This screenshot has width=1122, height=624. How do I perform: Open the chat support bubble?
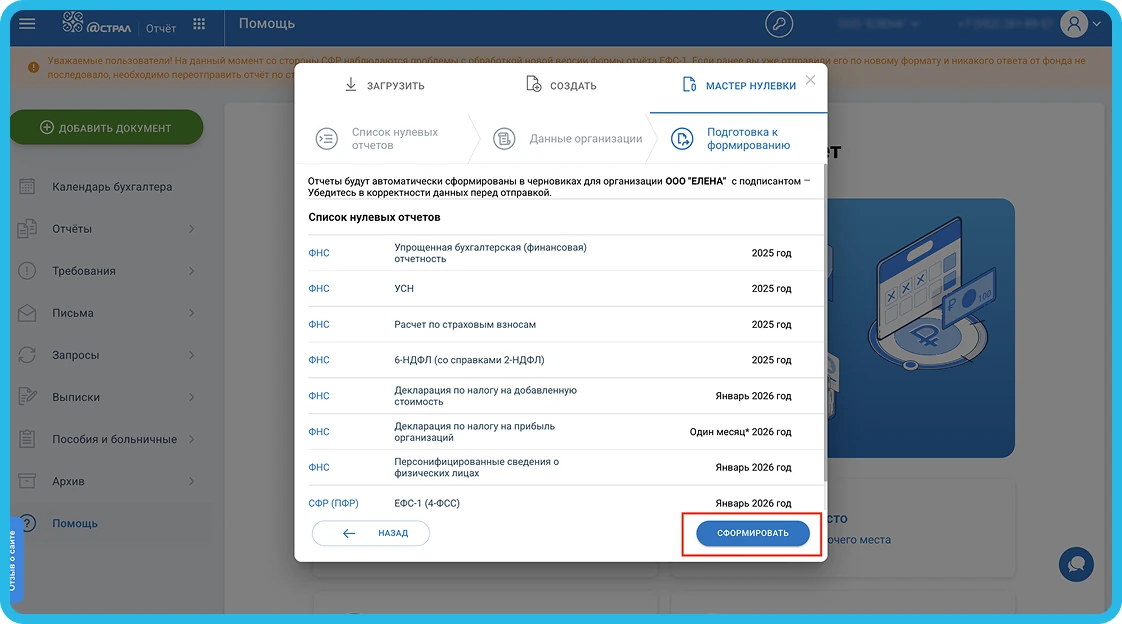pos(1076,564)
